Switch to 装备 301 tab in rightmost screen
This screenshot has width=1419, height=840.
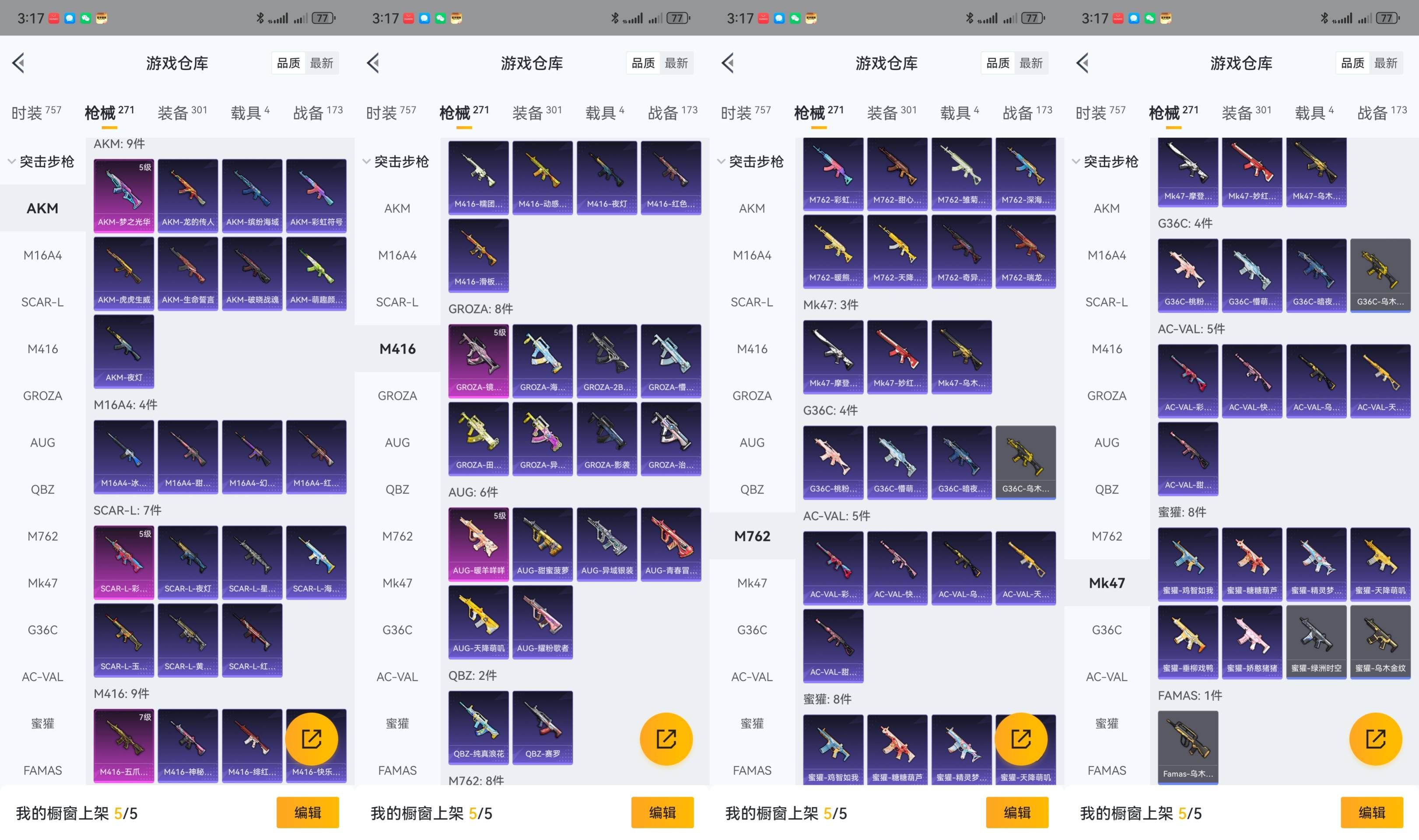(1246, 112)
